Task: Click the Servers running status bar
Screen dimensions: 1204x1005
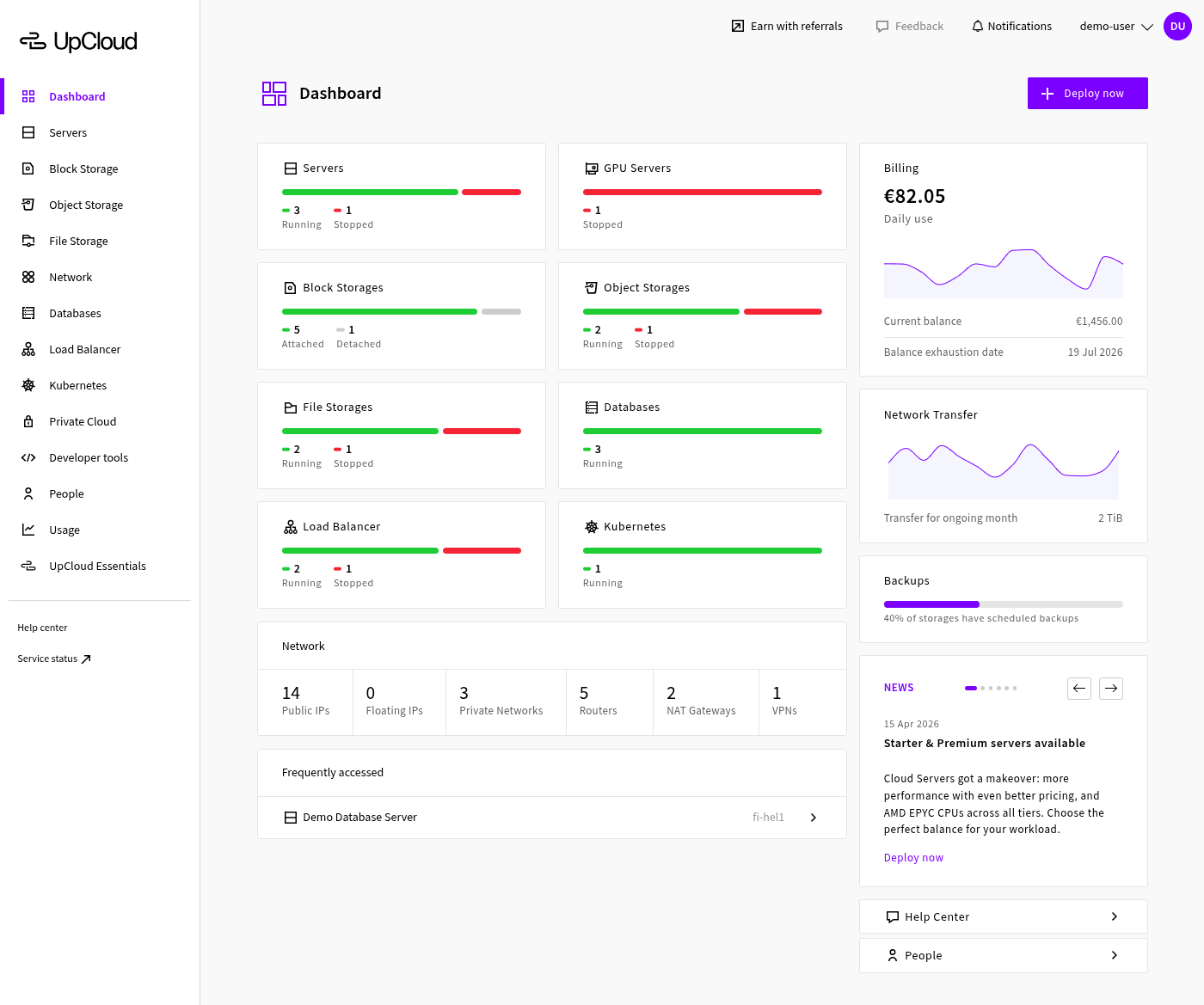Action: [x=370, y=192]
